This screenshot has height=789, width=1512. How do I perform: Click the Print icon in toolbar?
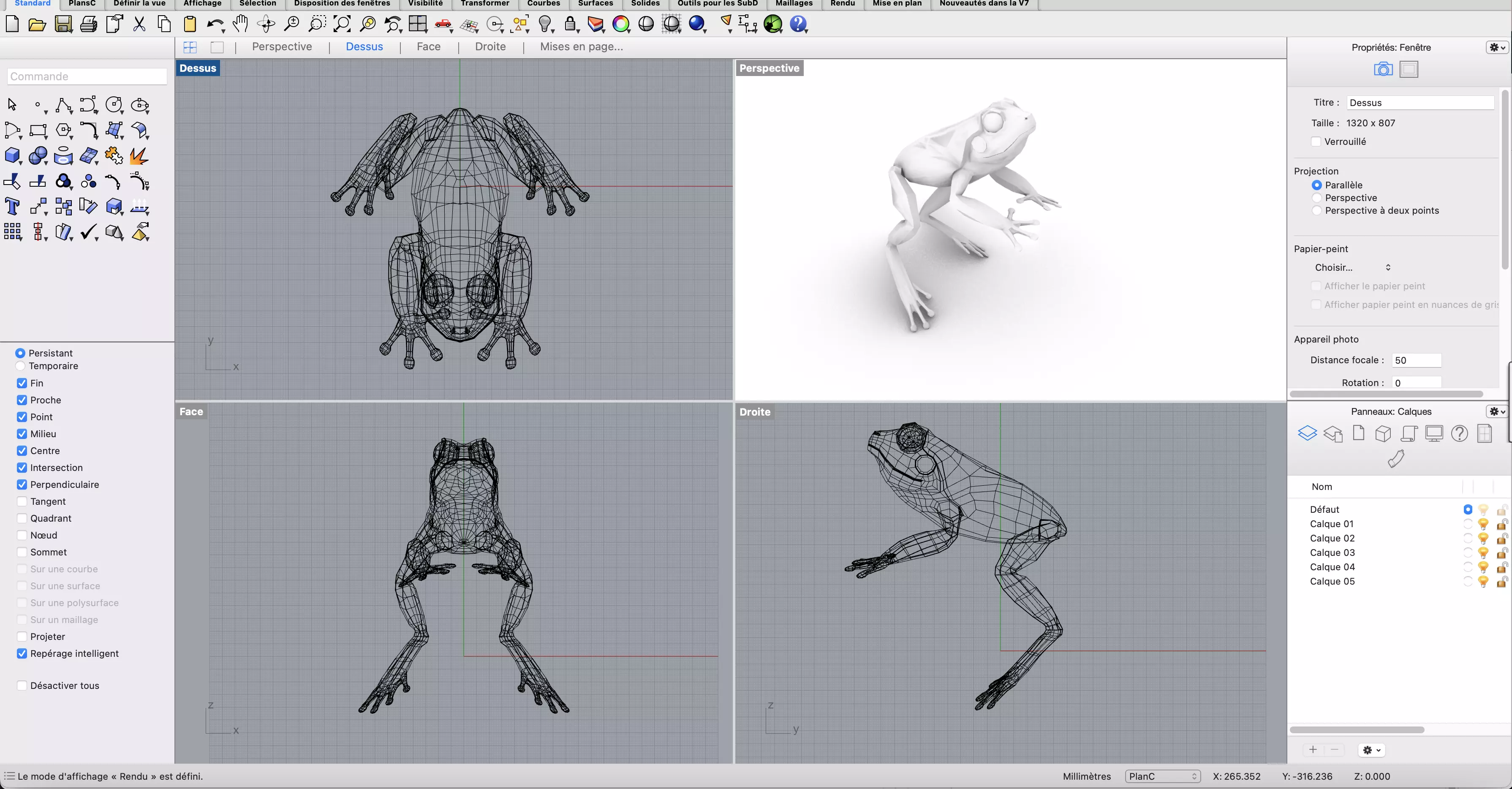(x=89, y=24)
